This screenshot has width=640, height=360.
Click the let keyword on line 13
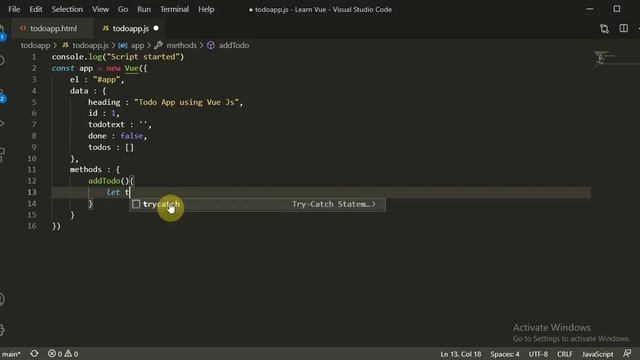(113, 192)
